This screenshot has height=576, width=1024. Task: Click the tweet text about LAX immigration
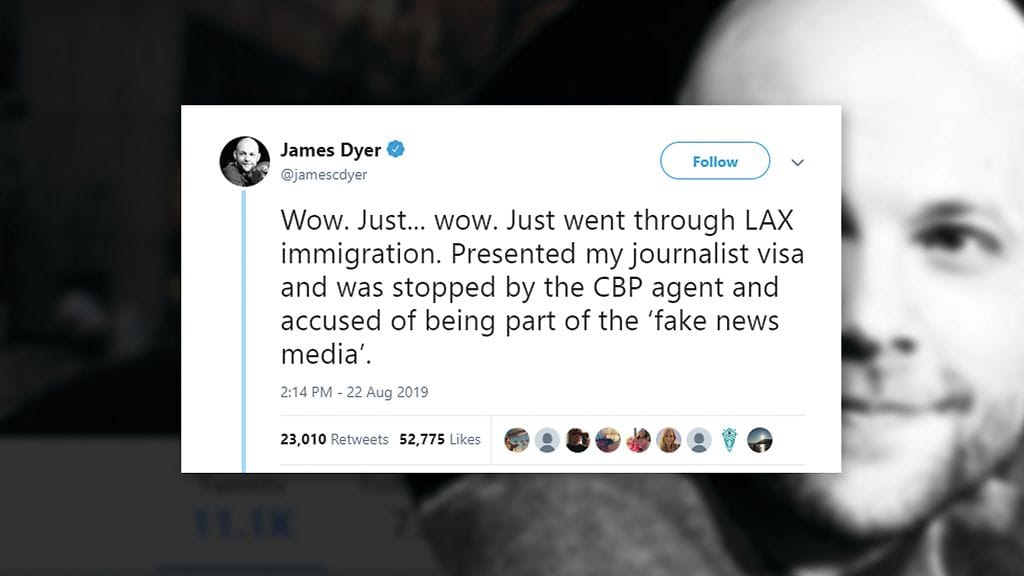(x=542, y=287)
